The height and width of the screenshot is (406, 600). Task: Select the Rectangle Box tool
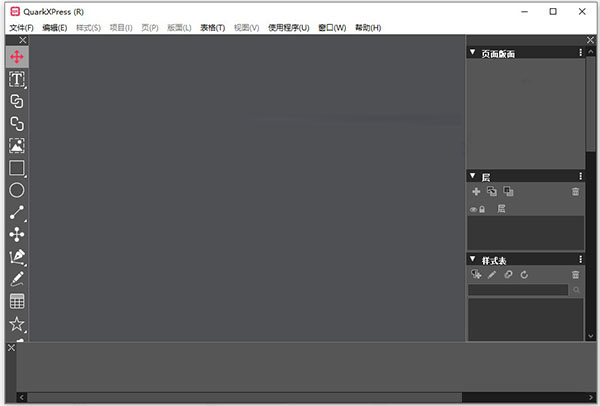pos(17,168)
